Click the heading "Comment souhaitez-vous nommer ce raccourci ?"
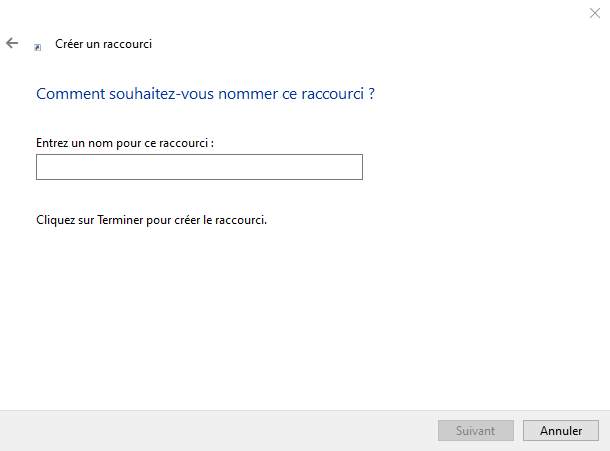610x451 pixels. click(205, 94)
